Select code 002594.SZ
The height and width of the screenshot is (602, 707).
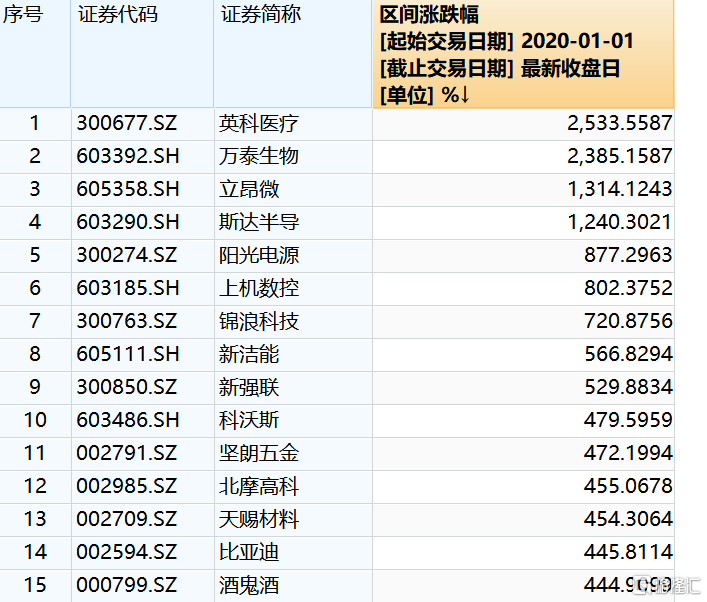pos(127,551)
